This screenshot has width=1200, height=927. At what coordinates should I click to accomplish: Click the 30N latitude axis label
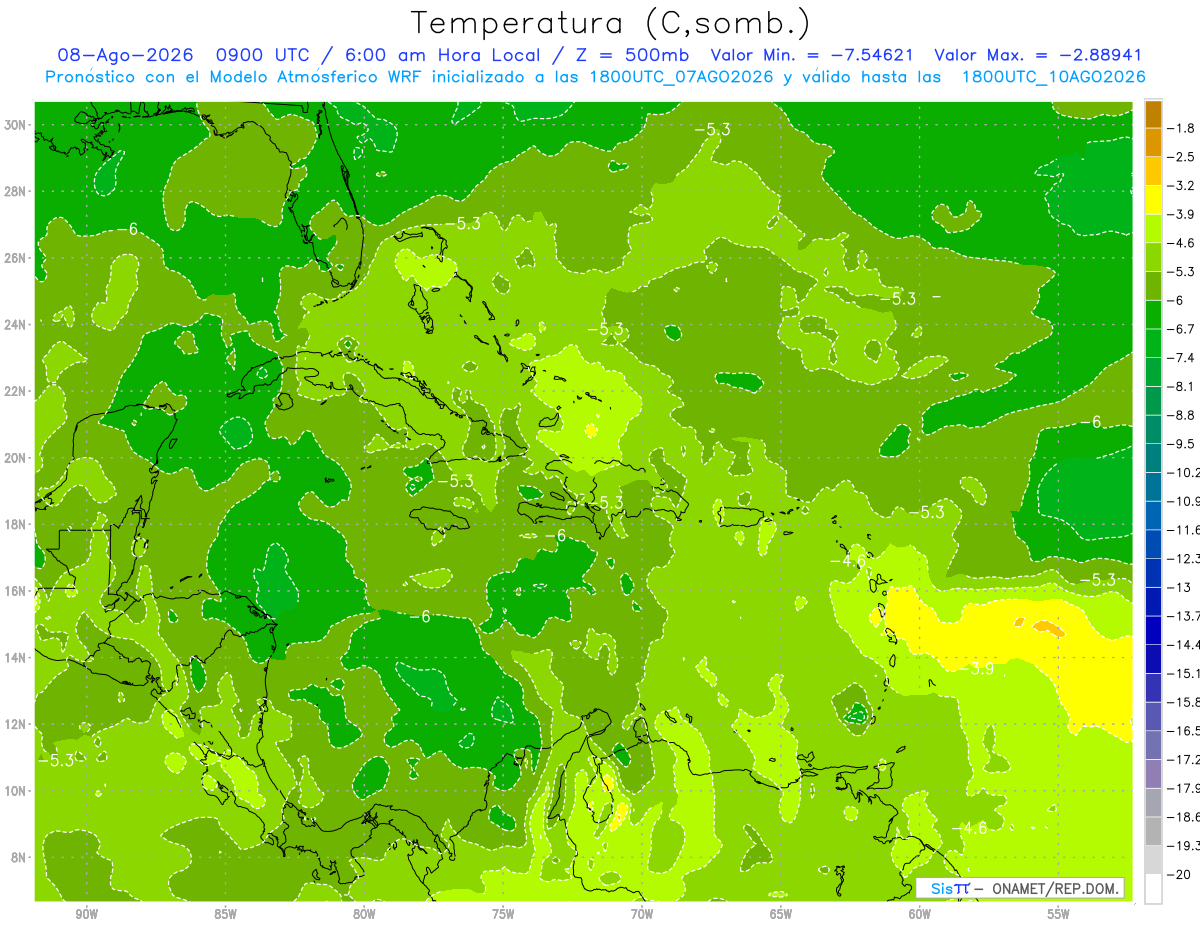15,125
